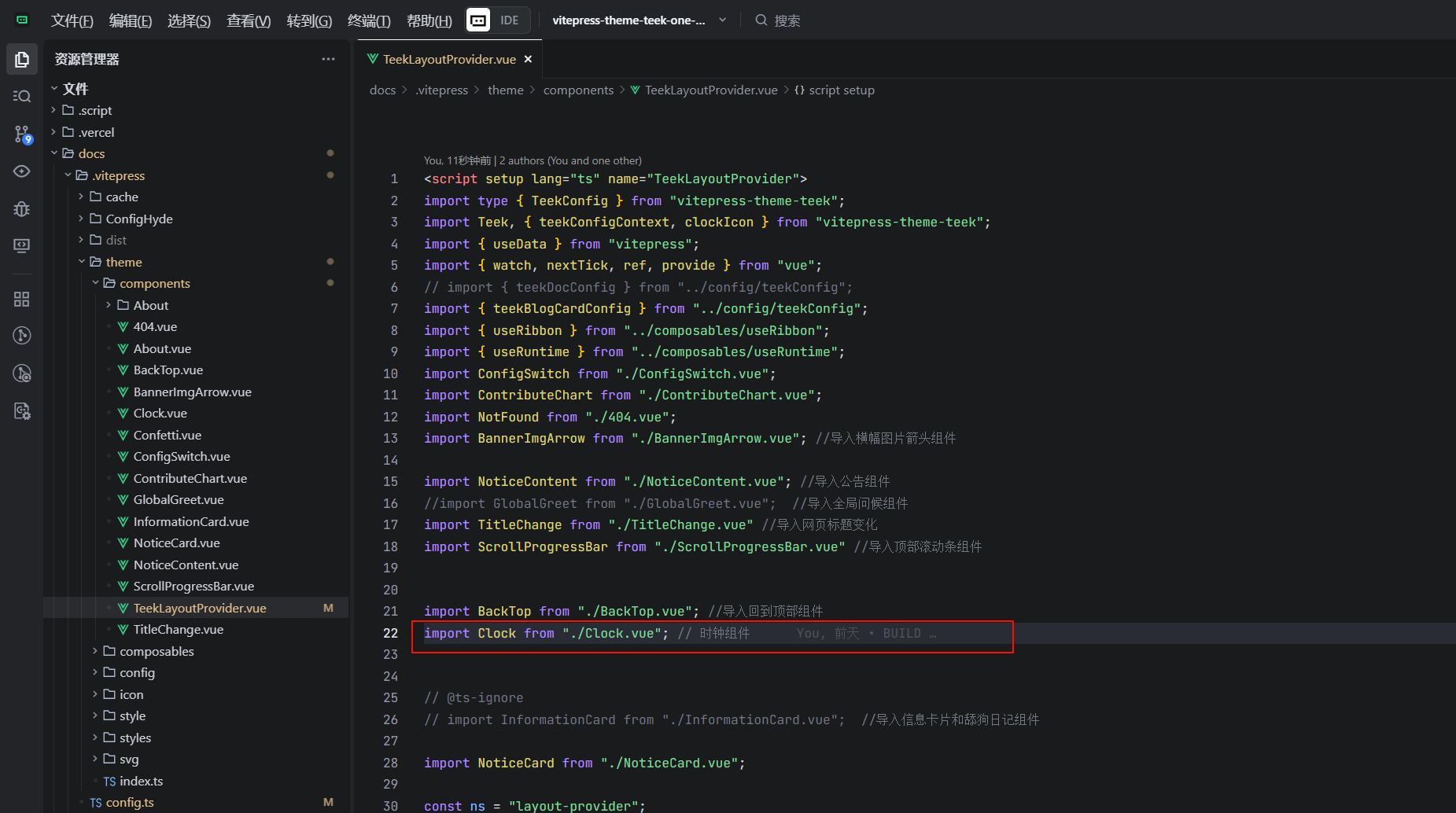Open InformationCard.vue in the file tree
The image size is (1456, 813).
[191, 521]
